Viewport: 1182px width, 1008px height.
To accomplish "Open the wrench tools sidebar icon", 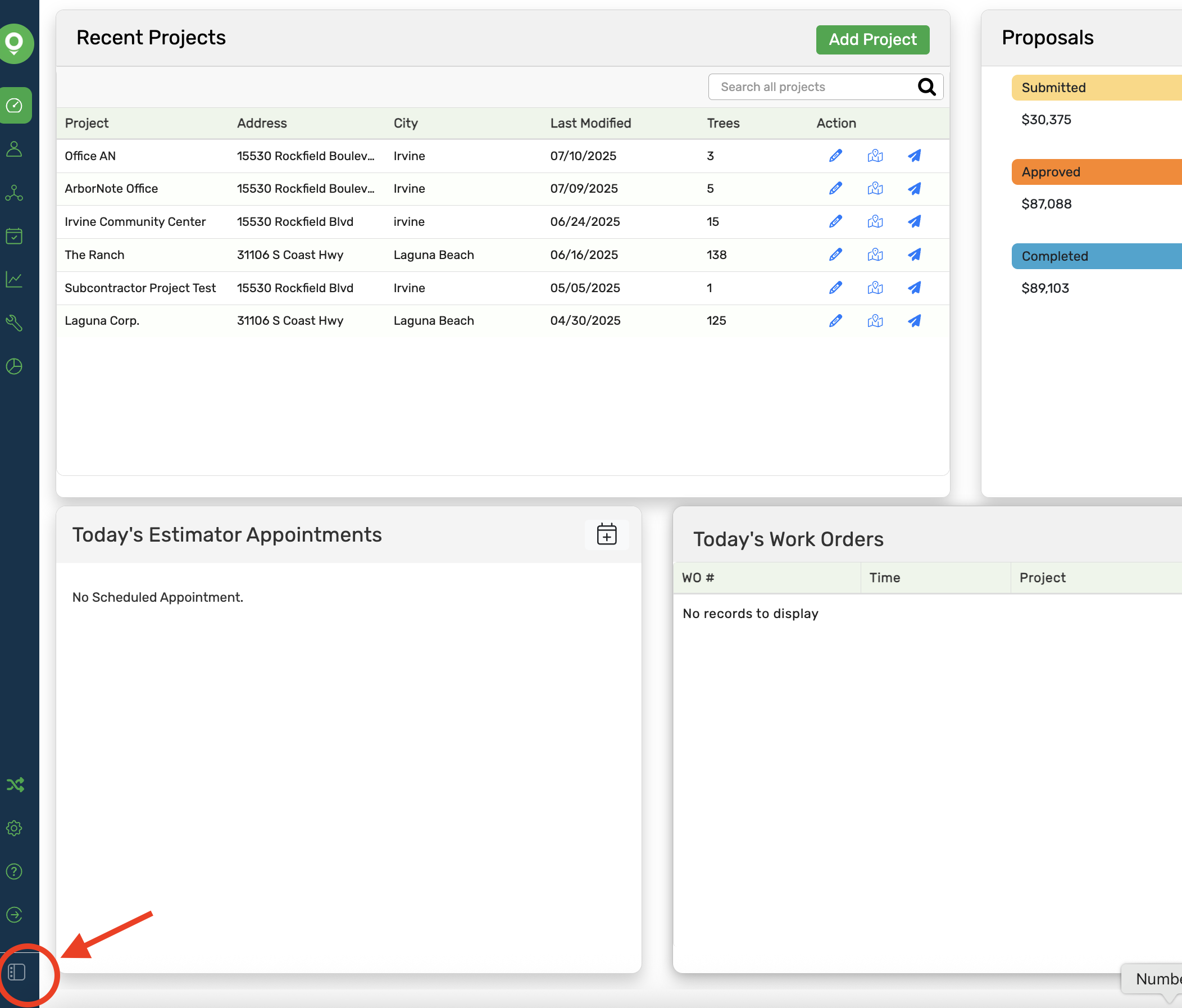I will (14, 323).
